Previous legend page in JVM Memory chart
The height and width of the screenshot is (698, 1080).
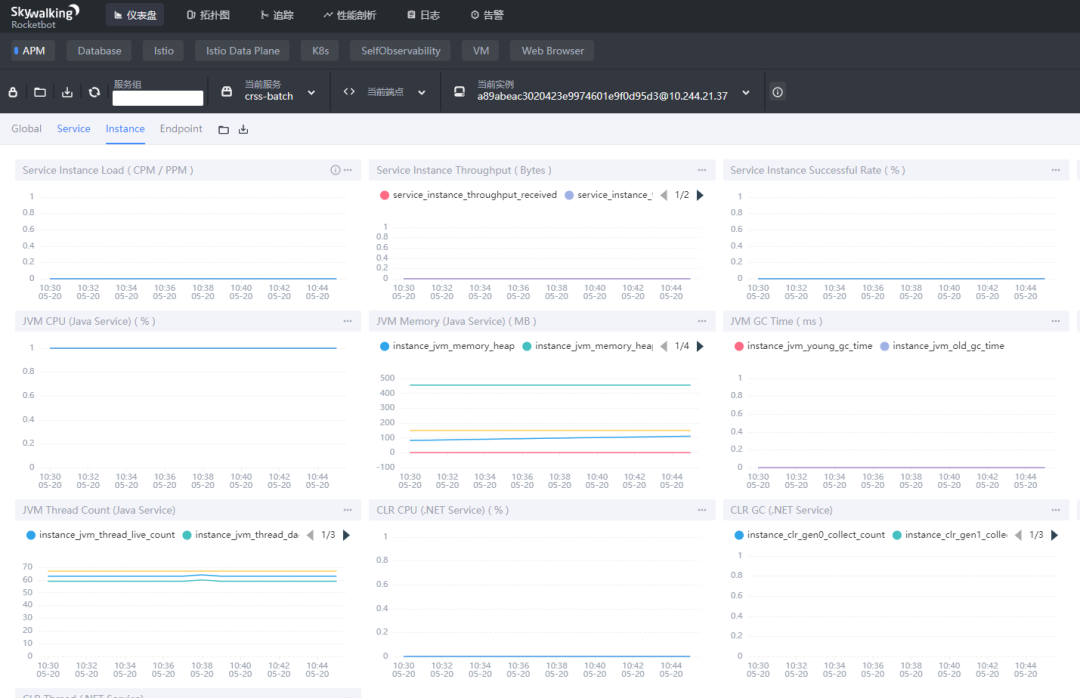(663, 346)
